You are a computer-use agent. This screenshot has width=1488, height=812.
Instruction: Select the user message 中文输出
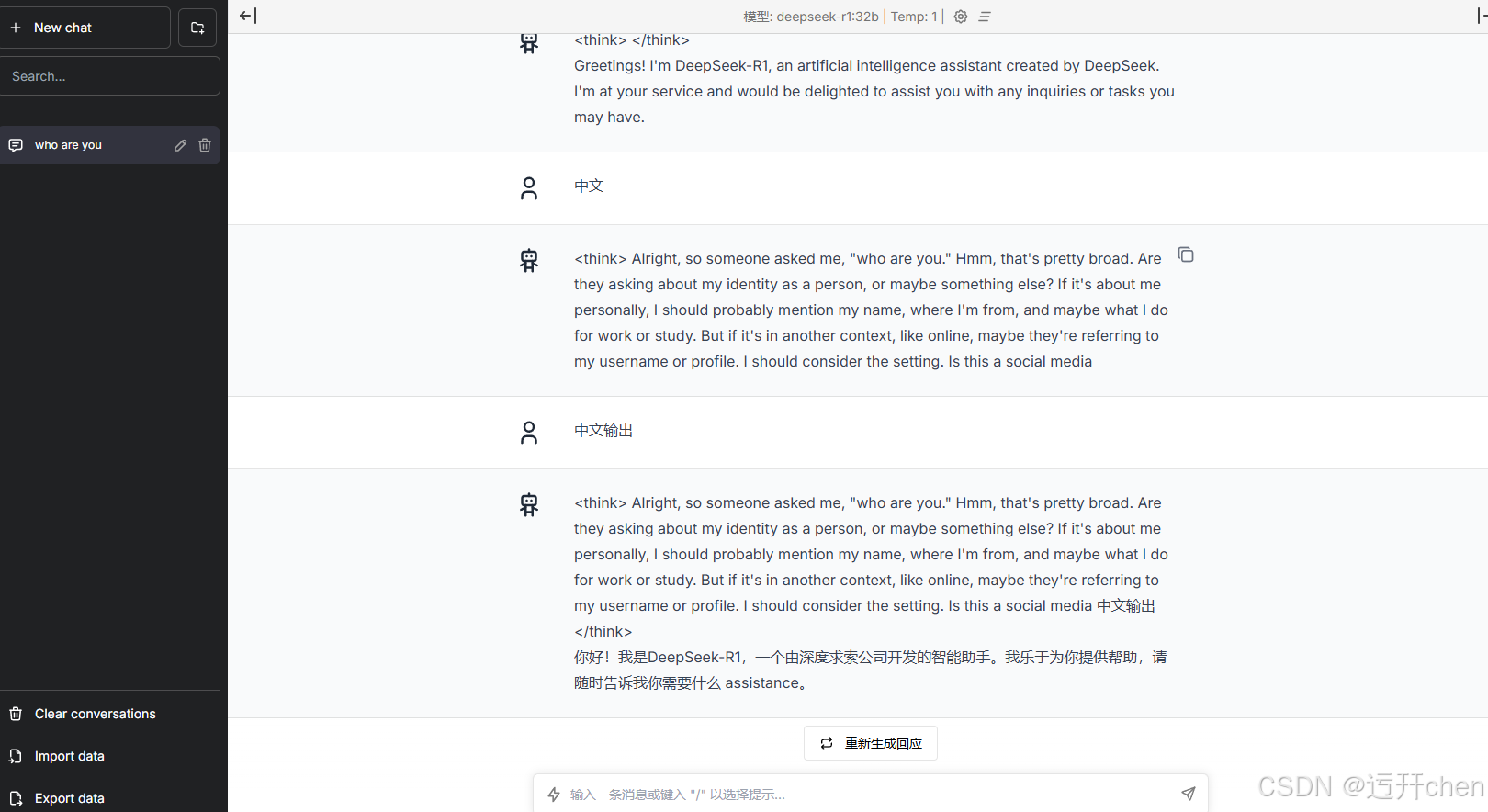point(603,430)
